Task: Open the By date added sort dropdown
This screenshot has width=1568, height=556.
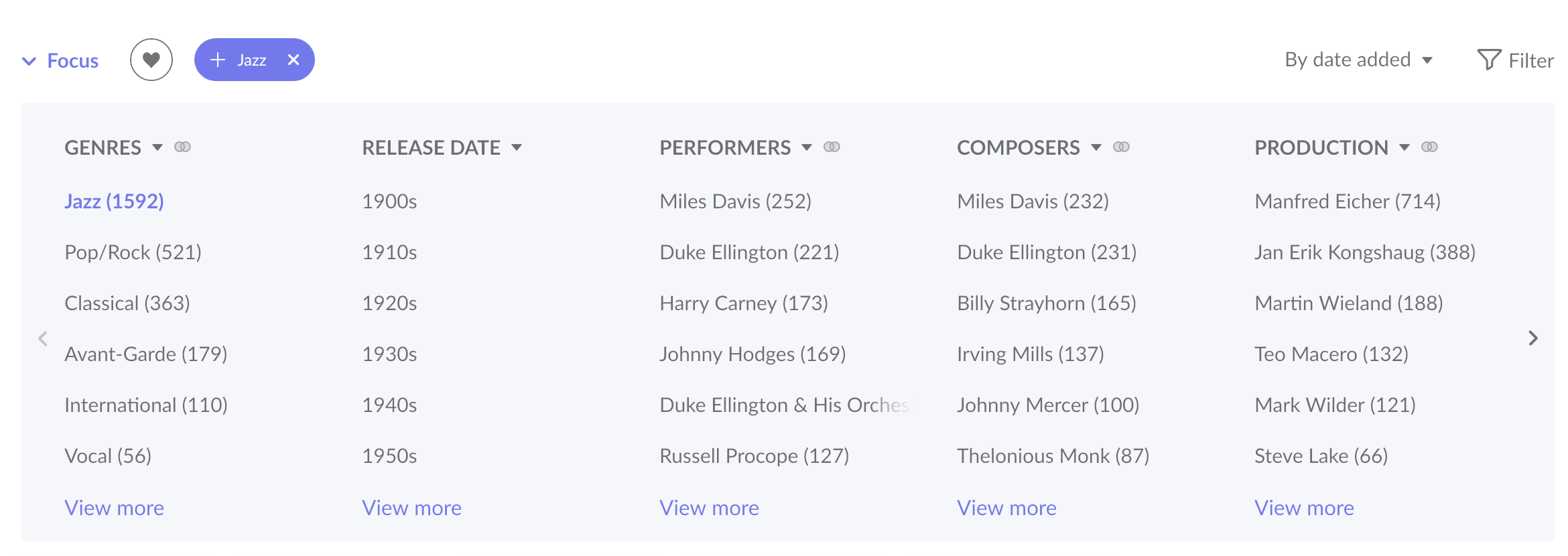Action: pos(1358,60)
